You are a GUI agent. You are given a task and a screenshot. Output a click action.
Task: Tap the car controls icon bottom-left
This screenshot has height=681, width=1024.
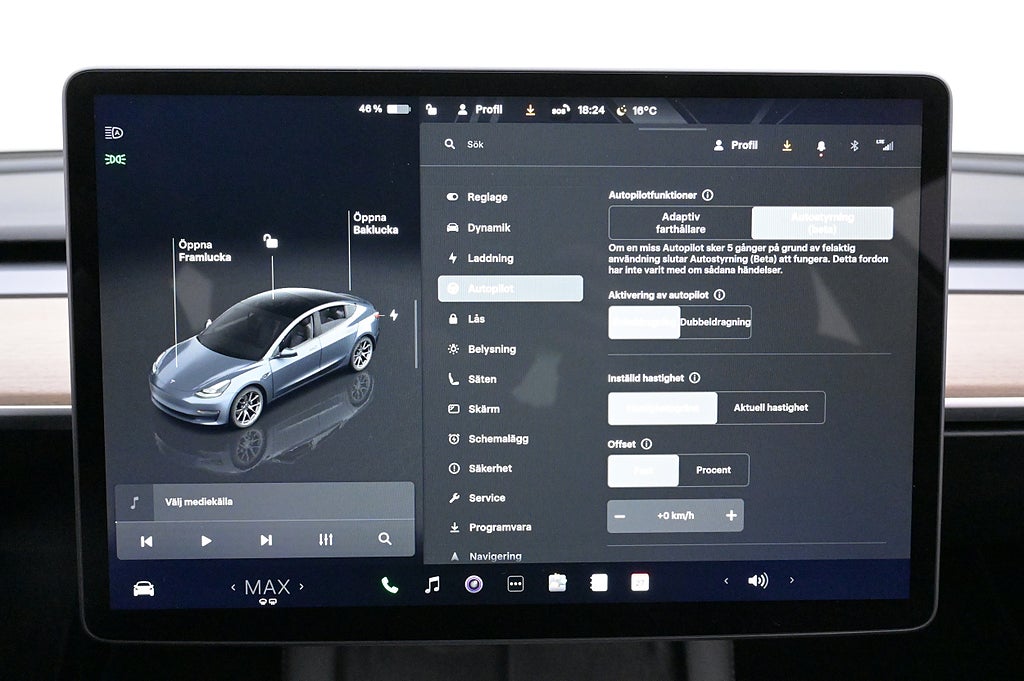coord(144,588)
